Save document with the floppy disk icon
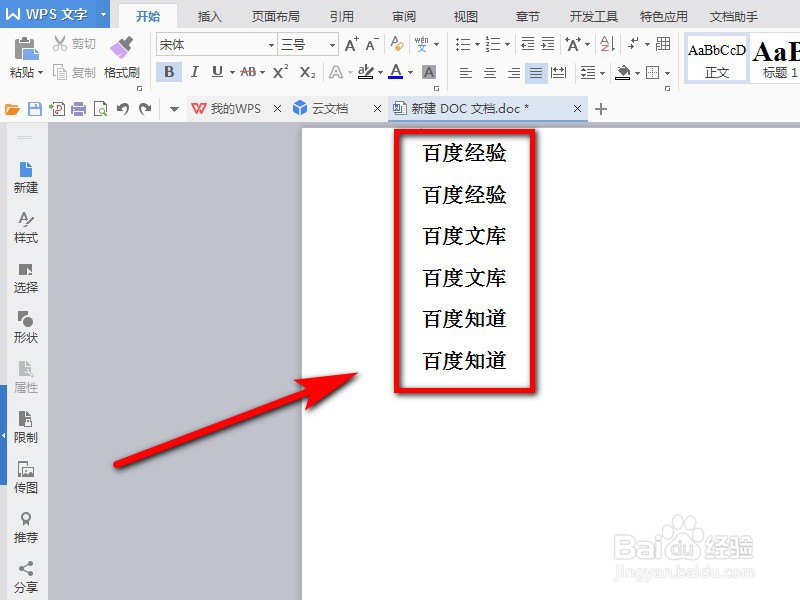The width and height of the screenshot is (800, 600). tap(35, 109)
